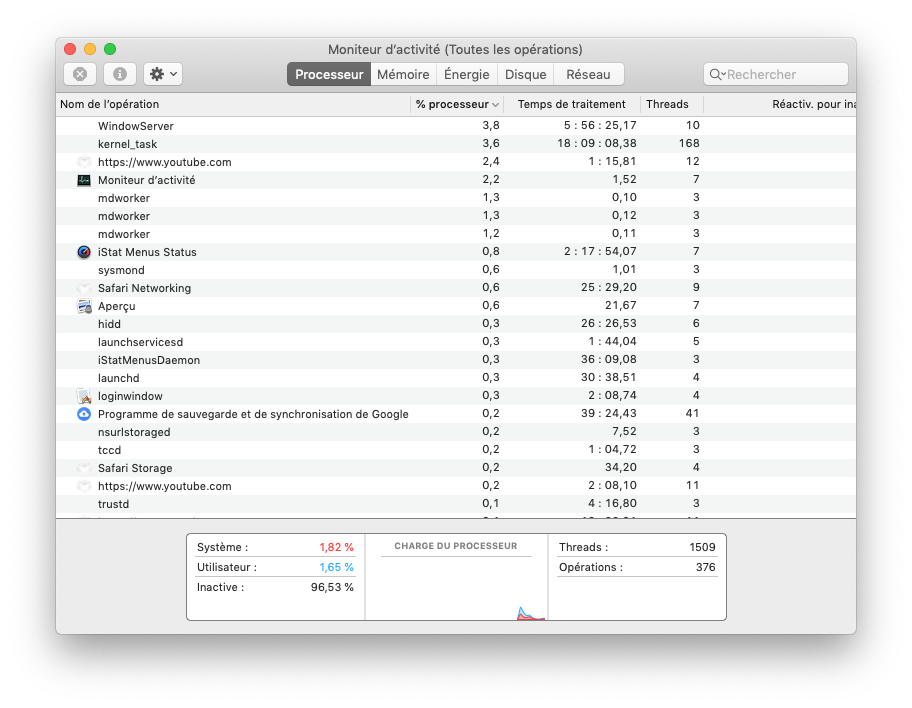Click the Aperçu app icon
Viewport: 912px width, 708px height.
84,306
